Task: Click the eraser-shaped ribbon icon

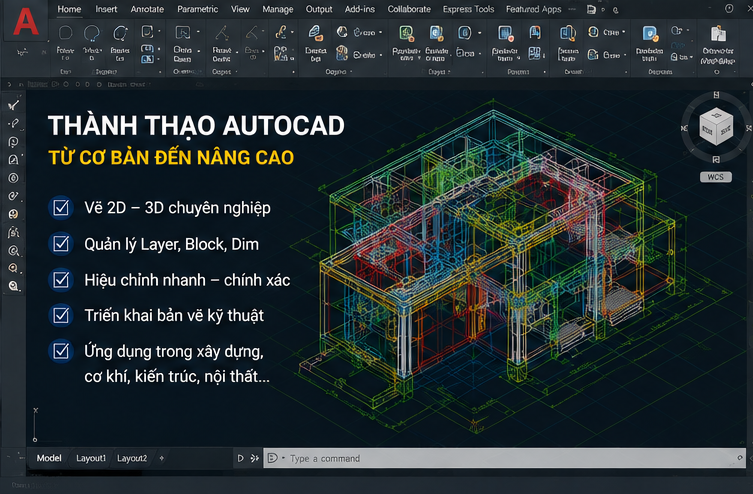Action: click(x=315, y=32)
